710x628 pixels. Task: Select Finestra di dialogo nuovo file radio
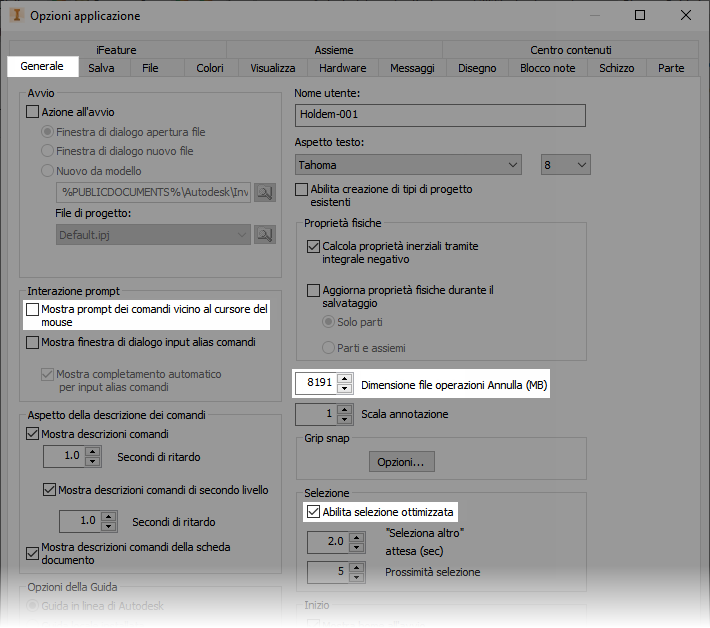[x=47, y=151]
